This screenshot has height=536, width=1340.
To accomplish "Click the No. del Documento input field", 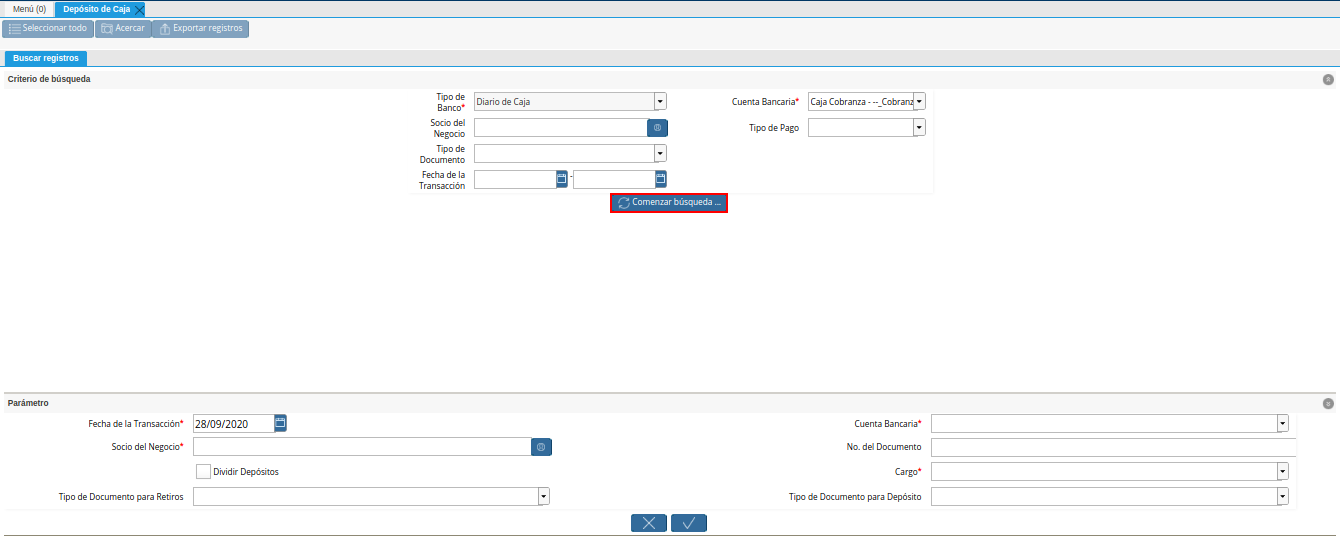I will point(1112,447).
